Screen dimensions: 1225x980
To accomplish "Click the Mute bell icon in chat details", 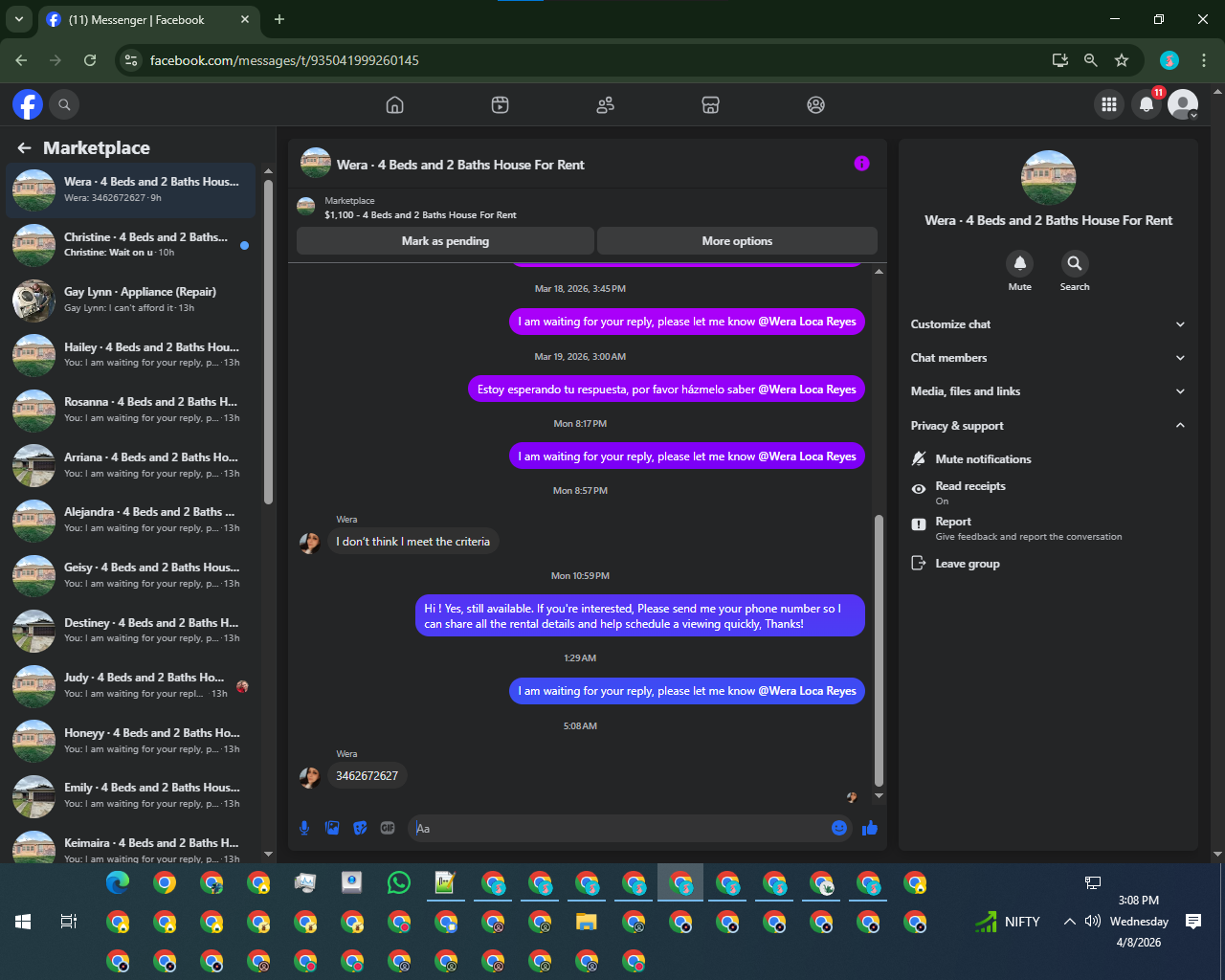I will pyautogui.click(x=1020, y=263).
